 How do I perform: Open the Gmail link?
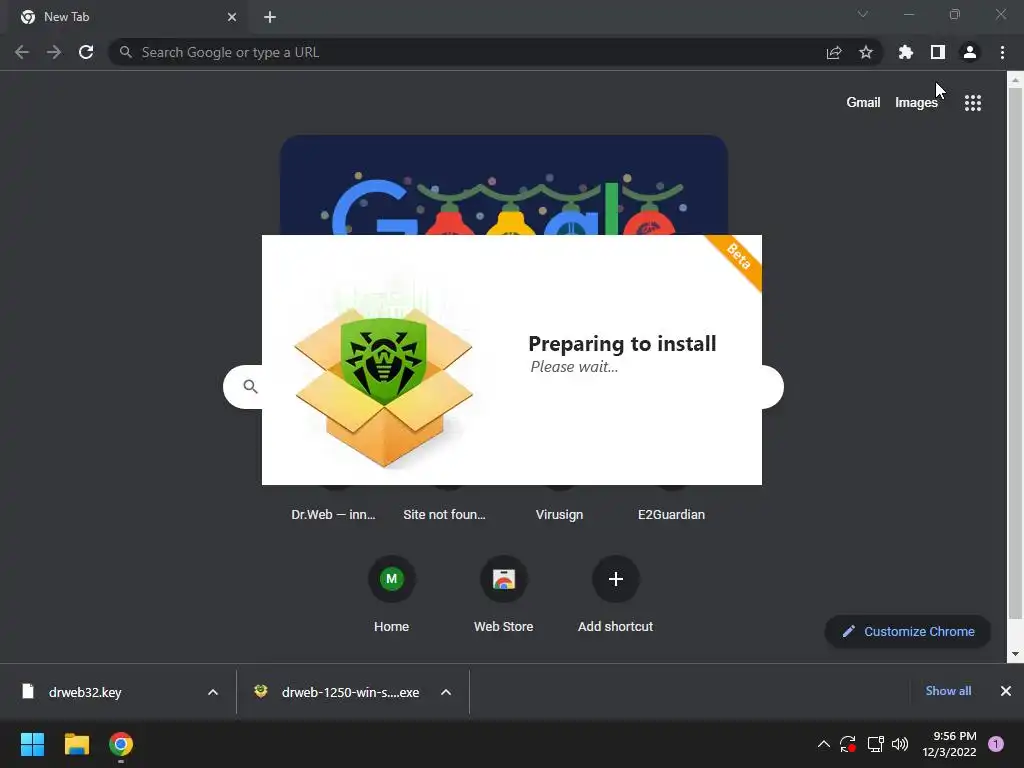tap(863, 103)
